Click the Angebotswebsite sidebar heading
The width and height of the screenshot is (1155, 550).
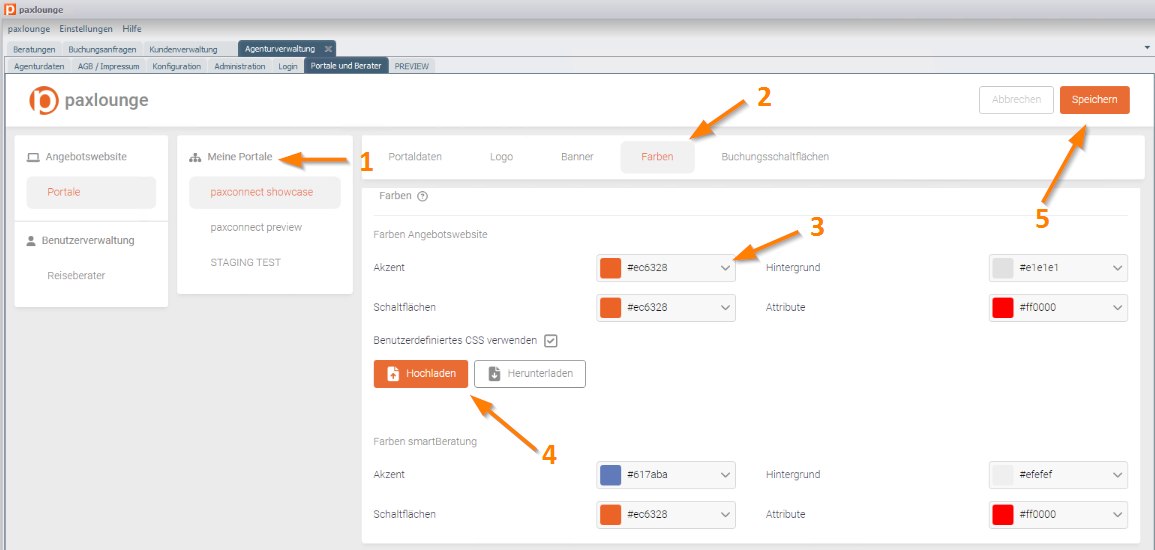point(86,157)
